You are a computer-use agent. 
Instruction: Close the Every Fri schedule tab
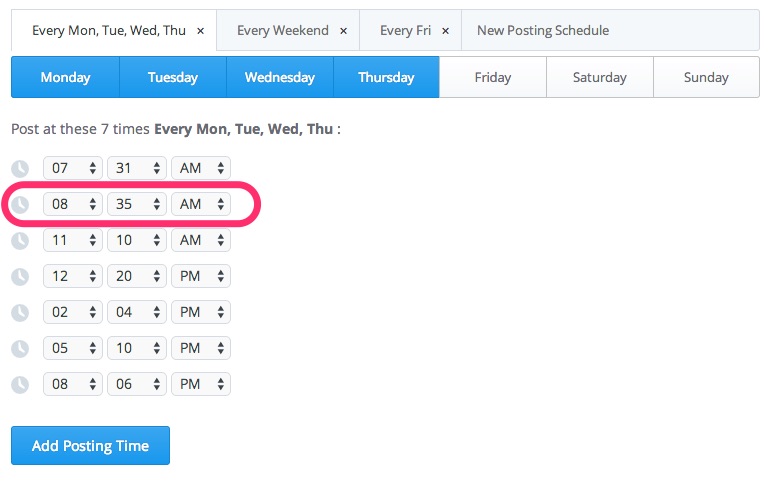445,31
